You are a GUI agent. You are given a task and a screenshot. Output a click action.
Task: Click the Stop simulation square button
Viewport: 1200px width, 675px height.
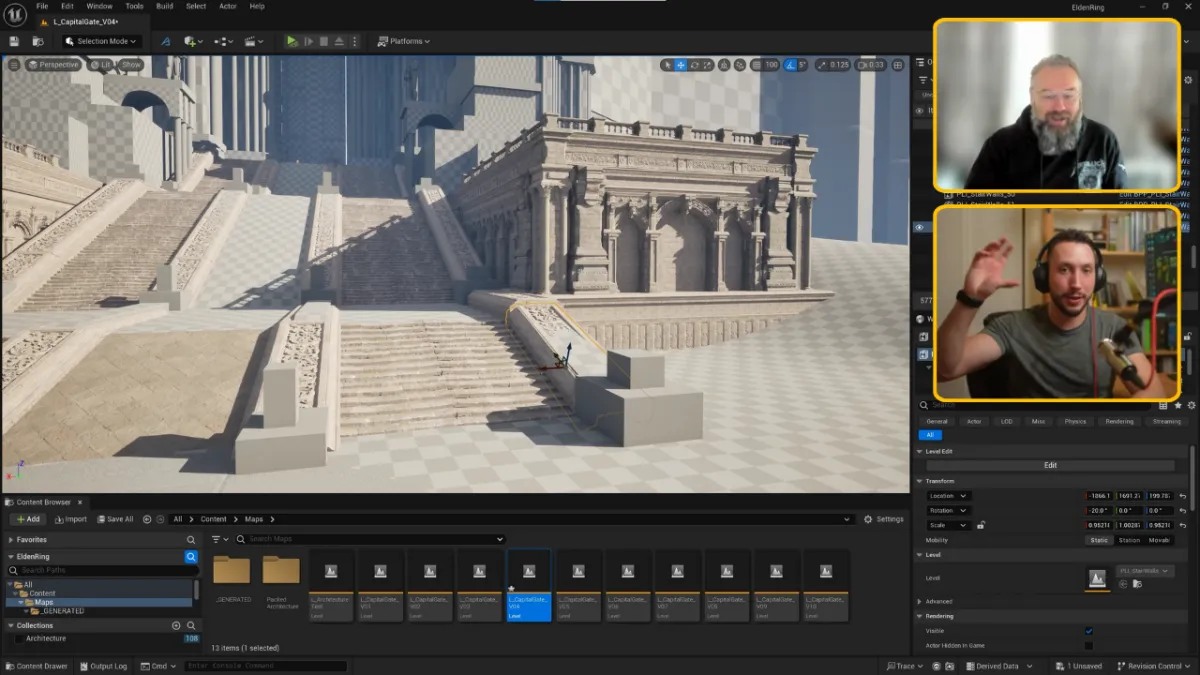323,41
